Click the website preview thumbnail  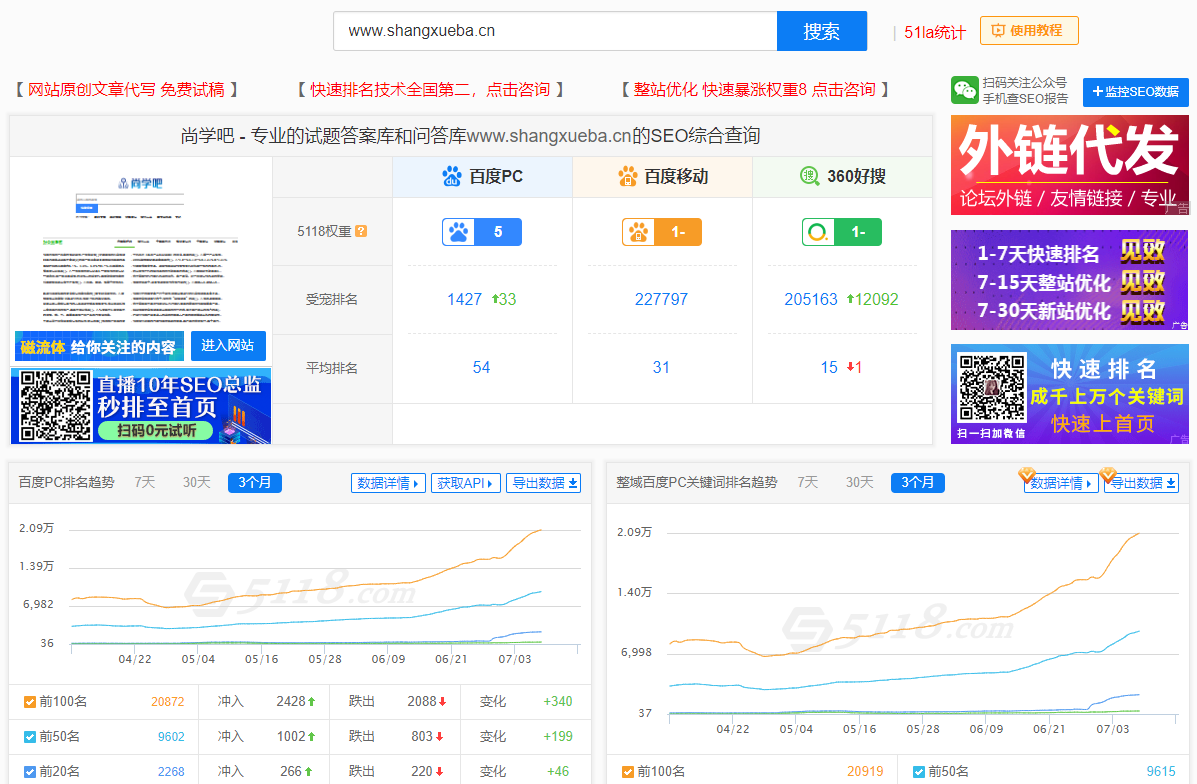point(141,248)
